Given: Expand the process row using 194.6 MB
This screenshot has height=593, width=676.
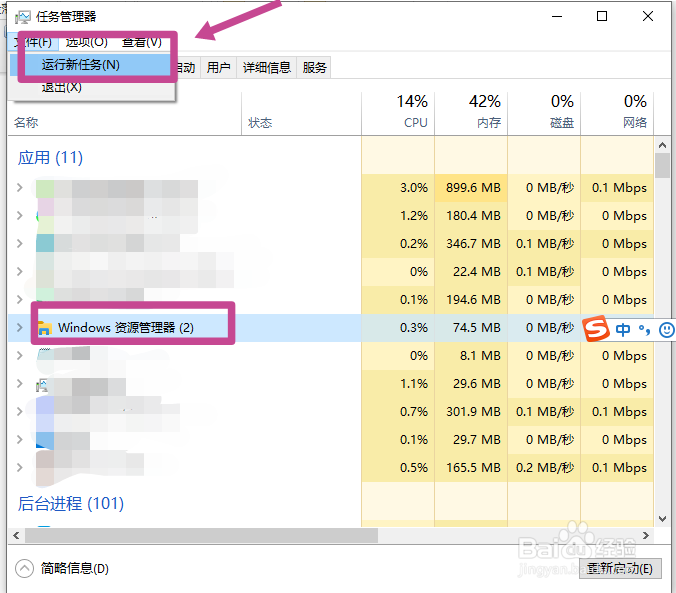Looking at the screenshot, I should click(19, 299).
